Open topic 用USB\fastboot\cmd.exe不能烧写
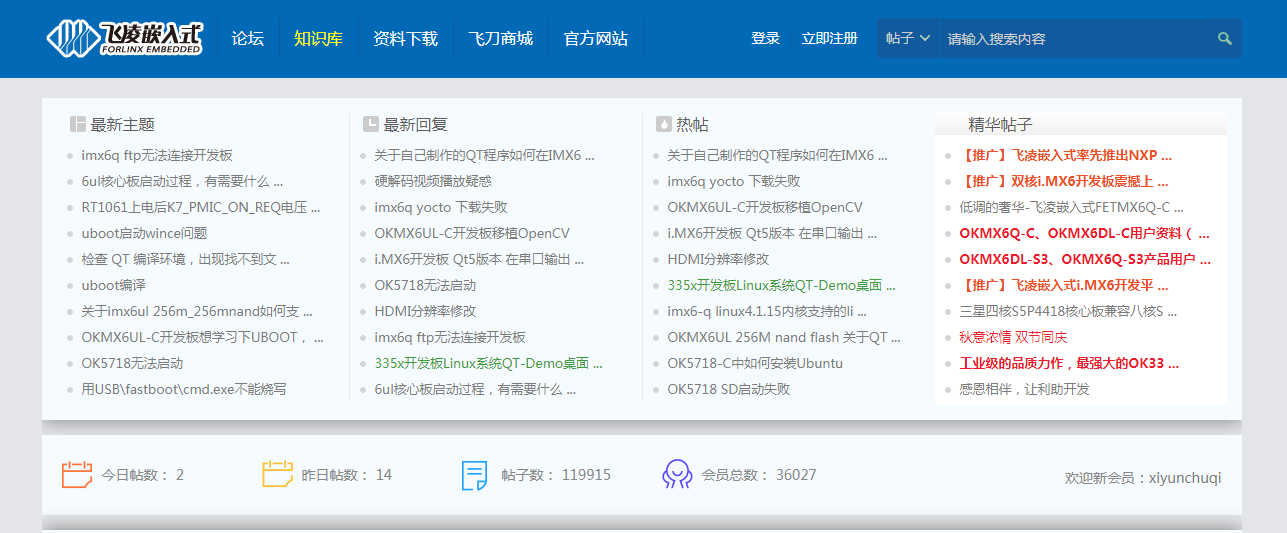 click(184, 389)
